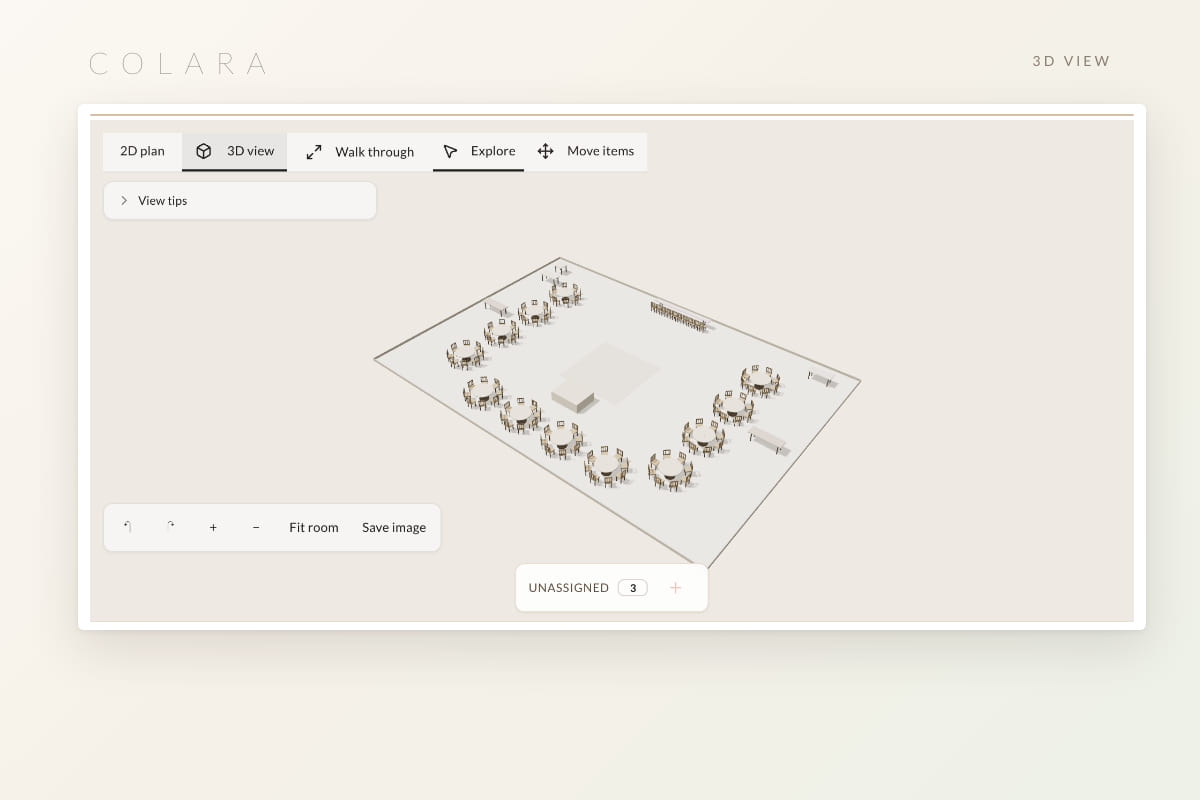Viewport: 1200px width, 800px height.
Task: Click the unassigned count badge 3
Action: 633,588
